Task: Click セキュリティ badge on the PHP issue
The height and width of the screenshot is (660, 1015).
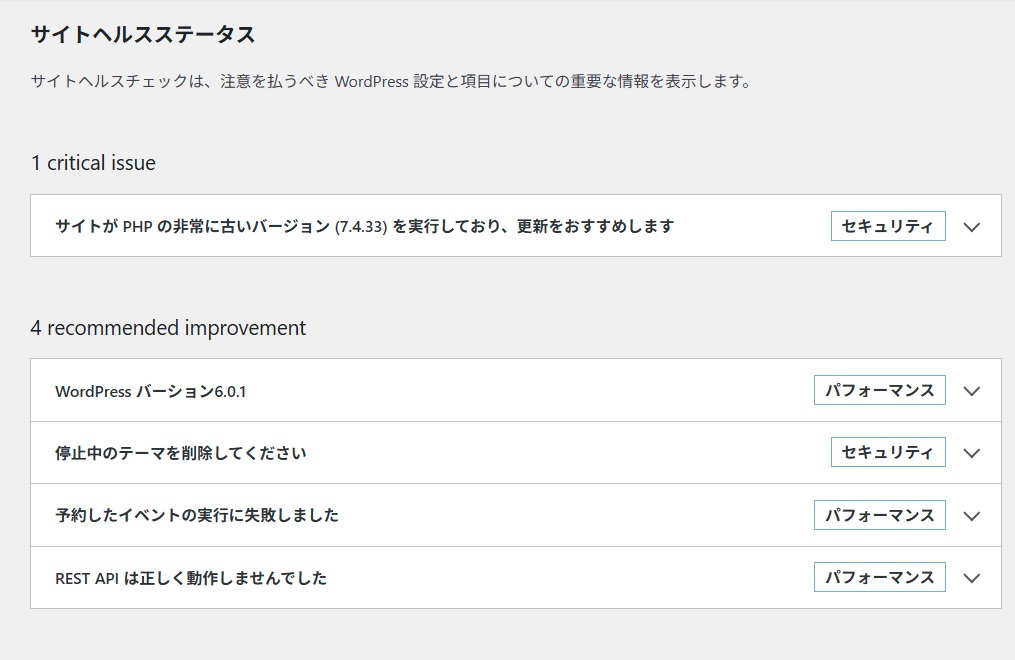Action: [x=888, y=226]
